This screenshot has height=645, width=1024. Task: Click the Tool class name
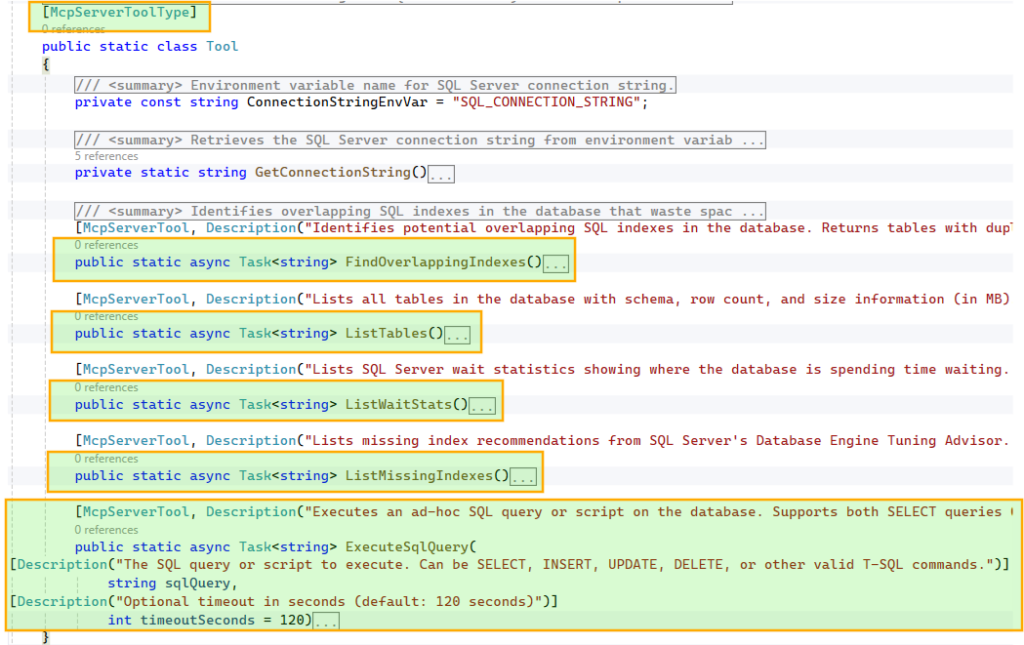coord(222,46)
